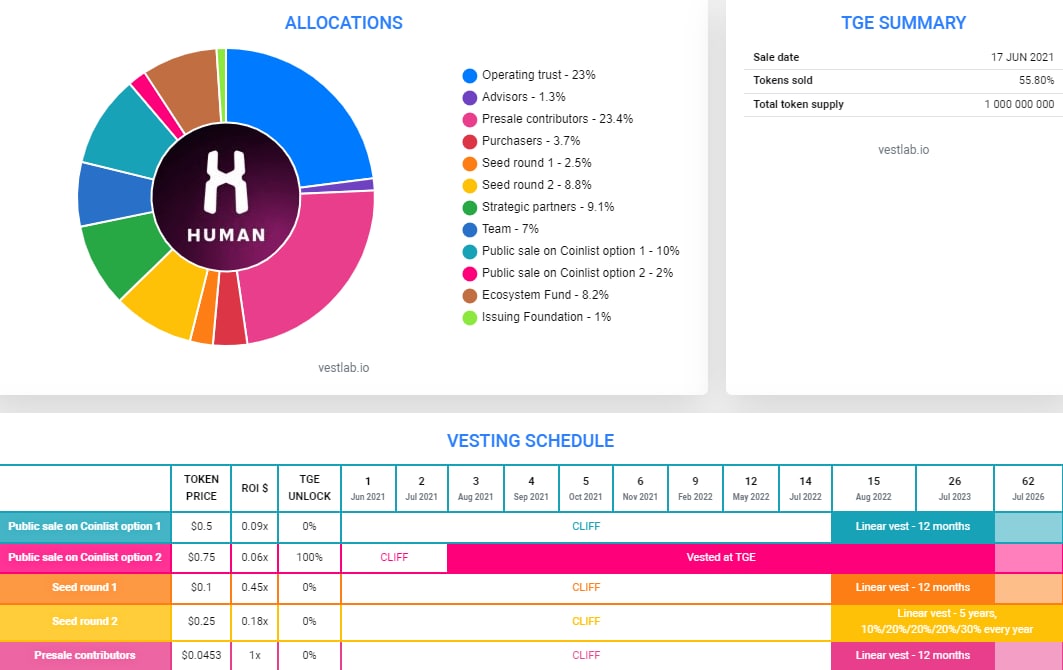Click the purple Advisors legend dot
The height and width of the screenshot is (670, 1063).
(469, 98)
